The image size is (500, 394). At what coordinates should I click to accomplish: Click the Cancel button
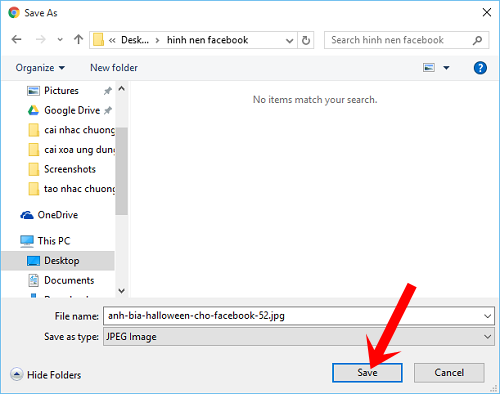pyautogui.click(x=449, y=373)
